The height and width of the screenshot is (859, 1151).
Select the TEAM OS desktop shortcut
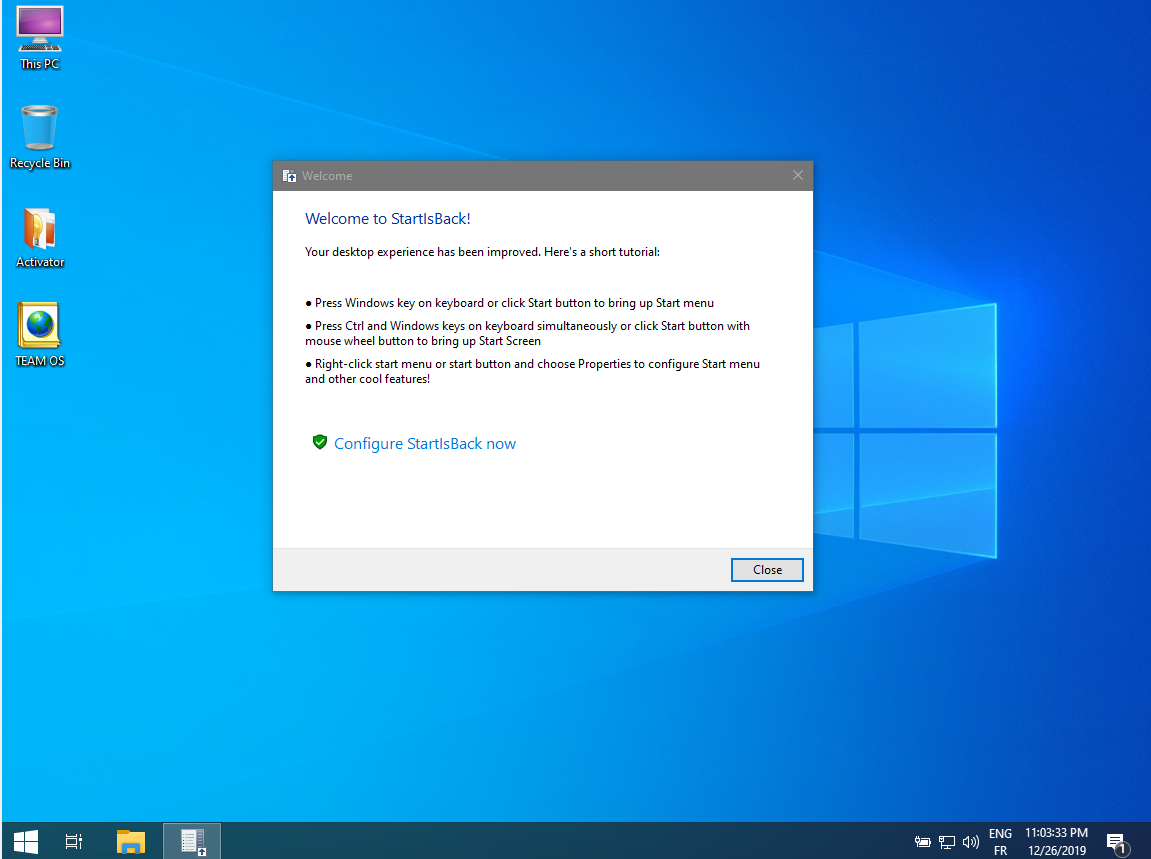point(40,335)
